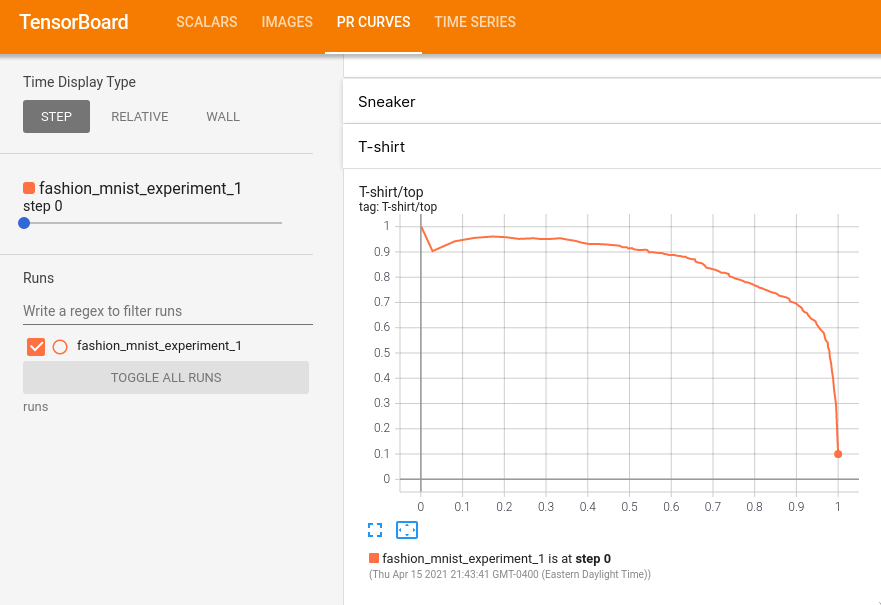Focus the regex filter runs field
Image resolution: width=881 pixels, height=605 pixels.
[167, 311]
